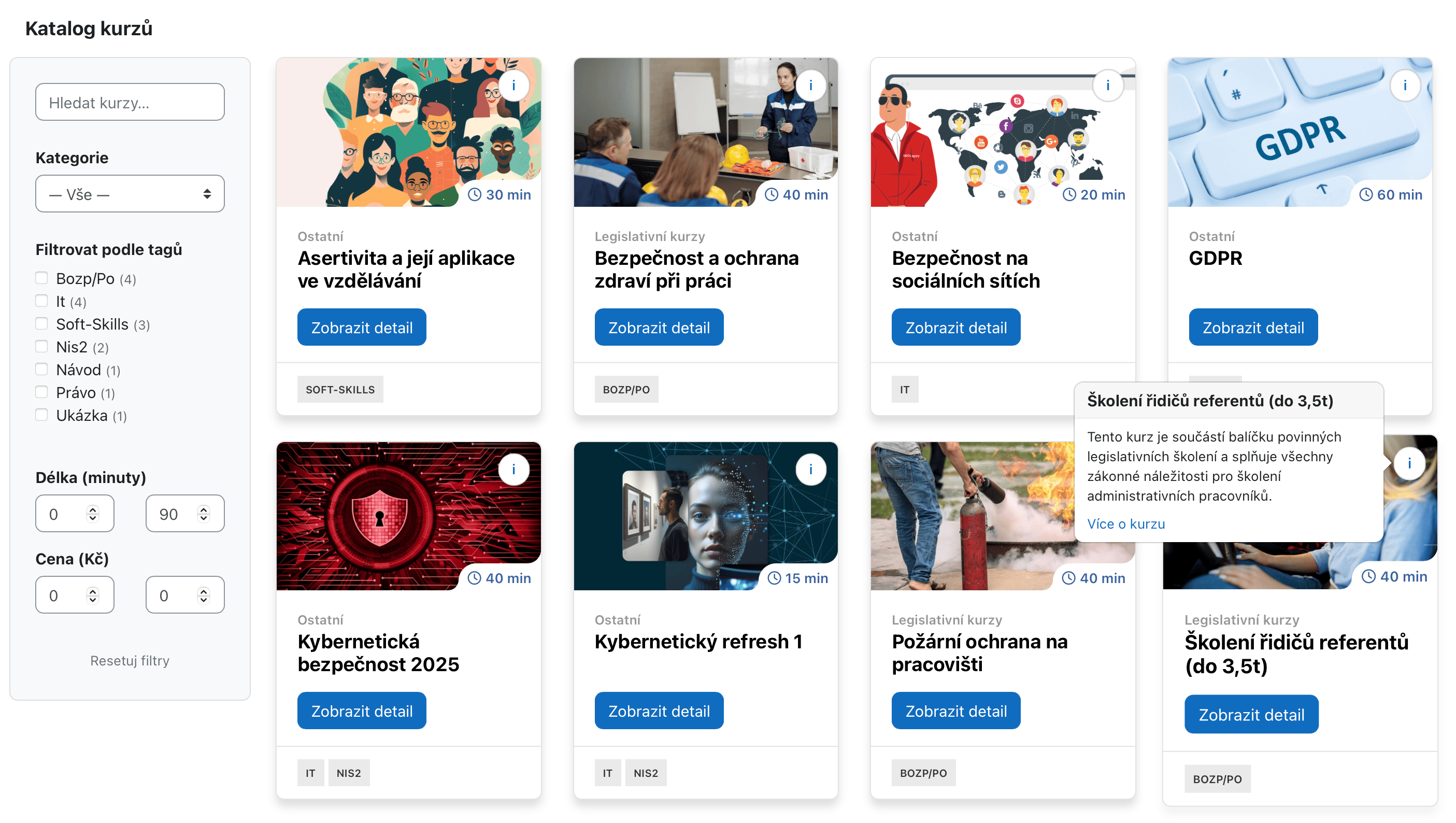Viewport: 1456px width, 823px height.
Task: Open info icon on Kybernetická bezpečnost 2025
Action: (x=513, y=469)
